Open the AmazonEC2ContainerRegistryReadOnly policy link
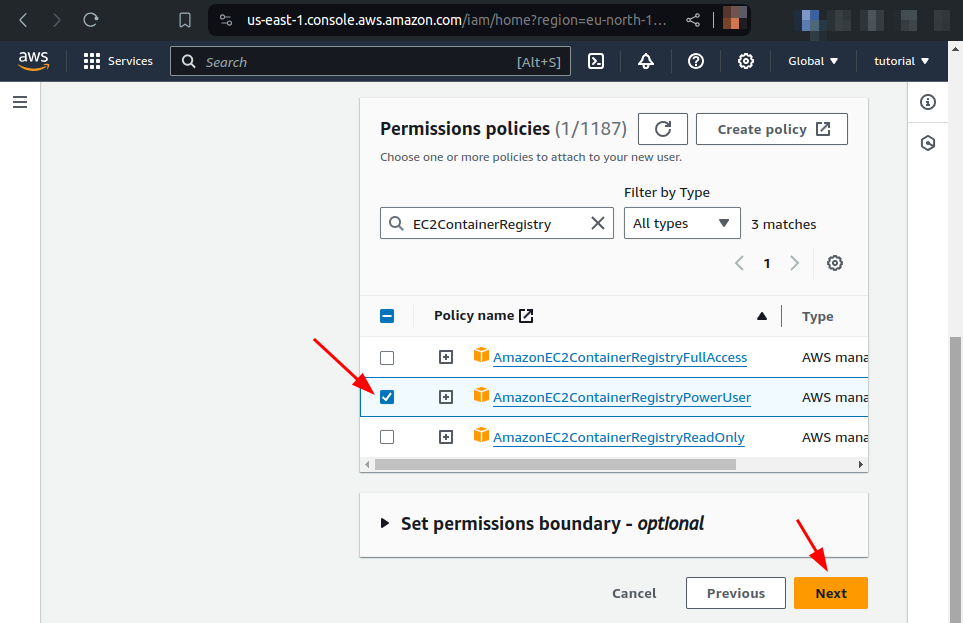Viewport: 963px width, 623px height. click(x=618, y=436)
